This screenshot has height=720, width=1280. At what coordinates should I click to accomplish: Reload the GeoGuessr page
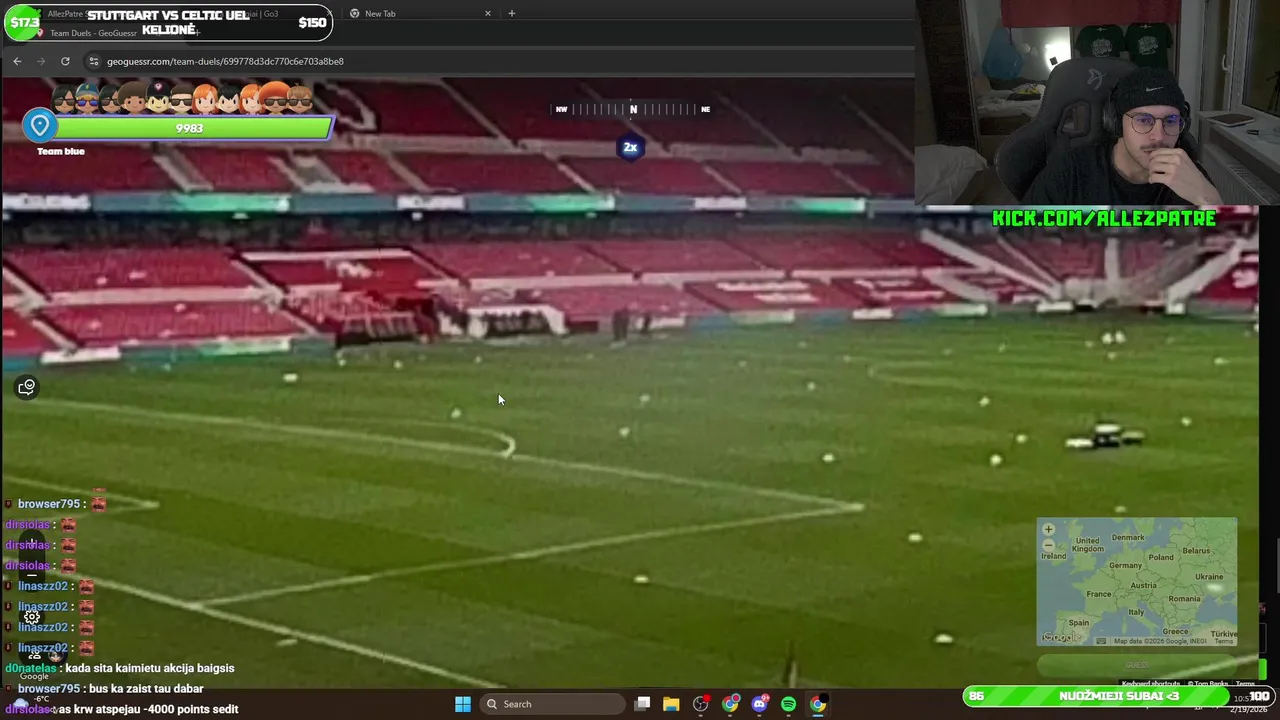(65, 61)
